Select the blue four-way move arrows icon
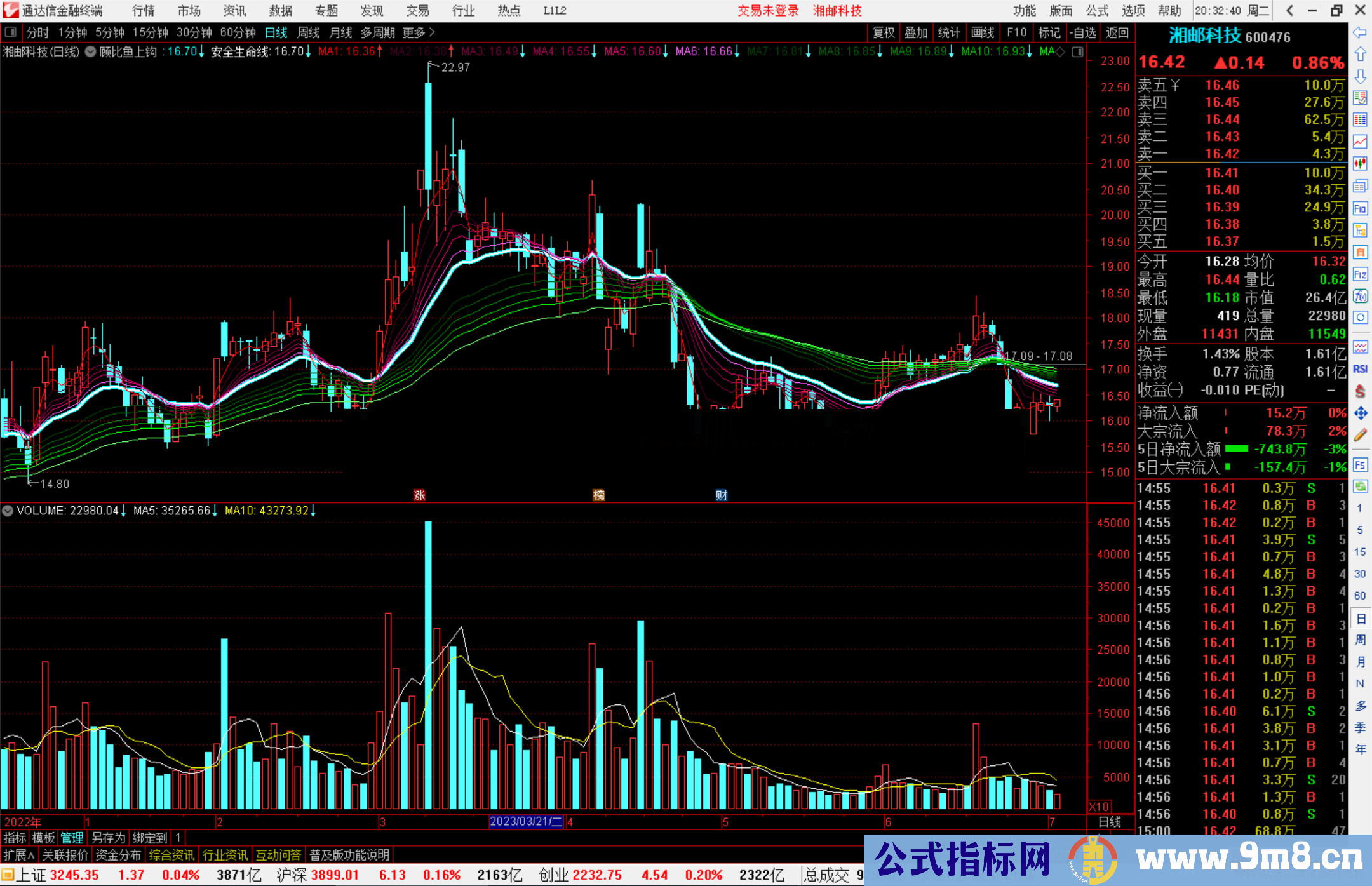Screen dimensions: 1372x886 (x=1360, y=413)
